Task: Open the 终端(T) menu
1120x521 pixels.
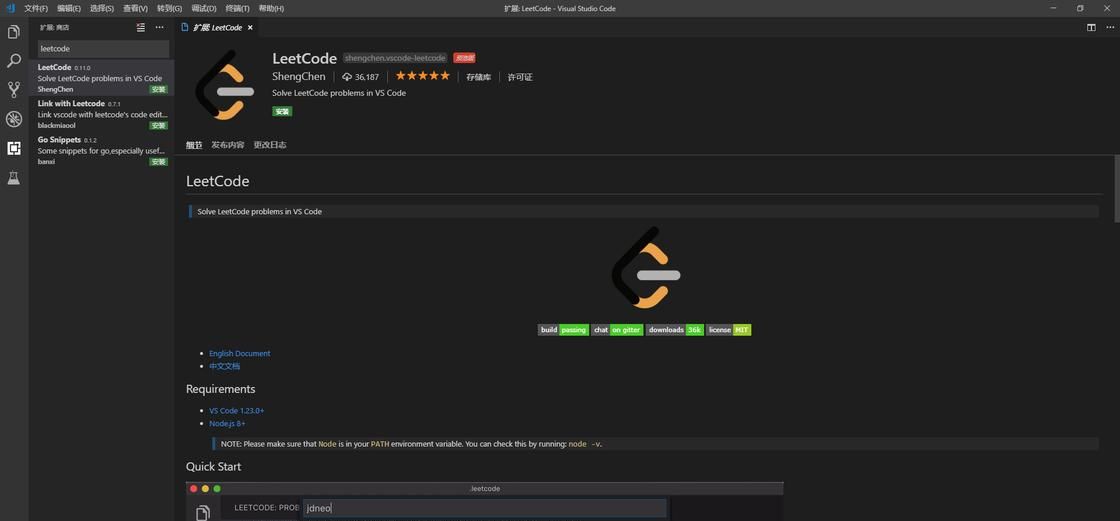Action: (237, 9)
